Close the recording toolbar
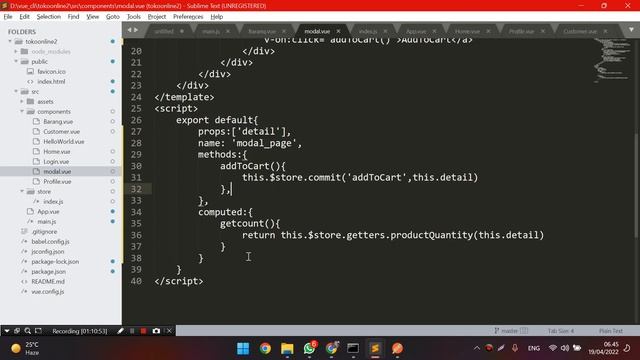 [x=169, y=331]
